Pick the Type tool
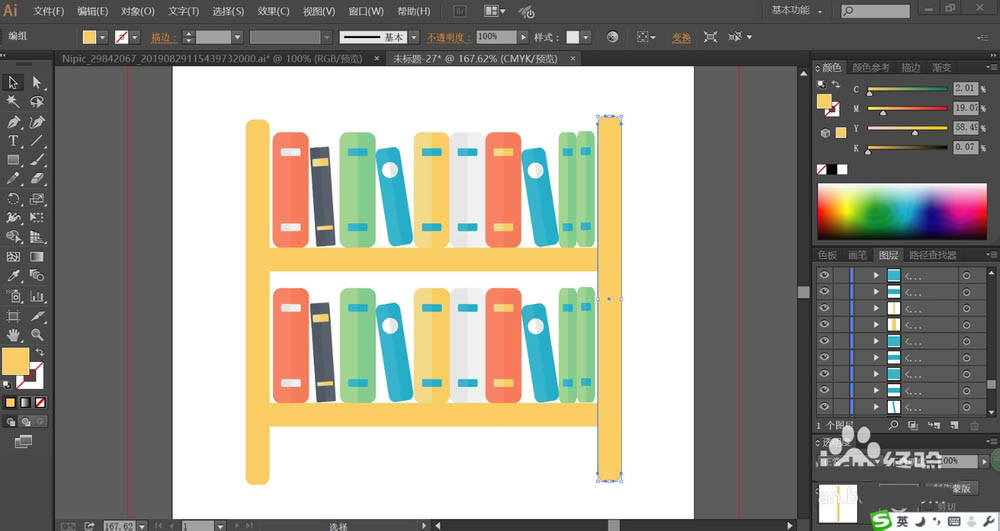The image size is (1000, 531). click(14, 141)
